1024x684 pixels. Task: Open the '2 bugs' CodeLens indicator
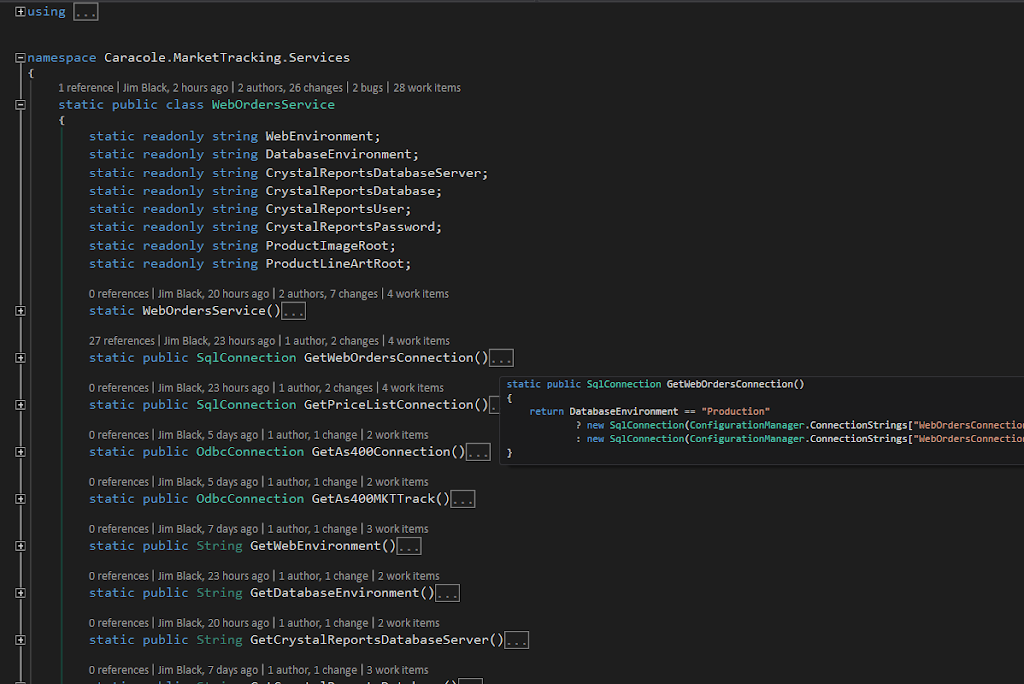coord(368,88)
